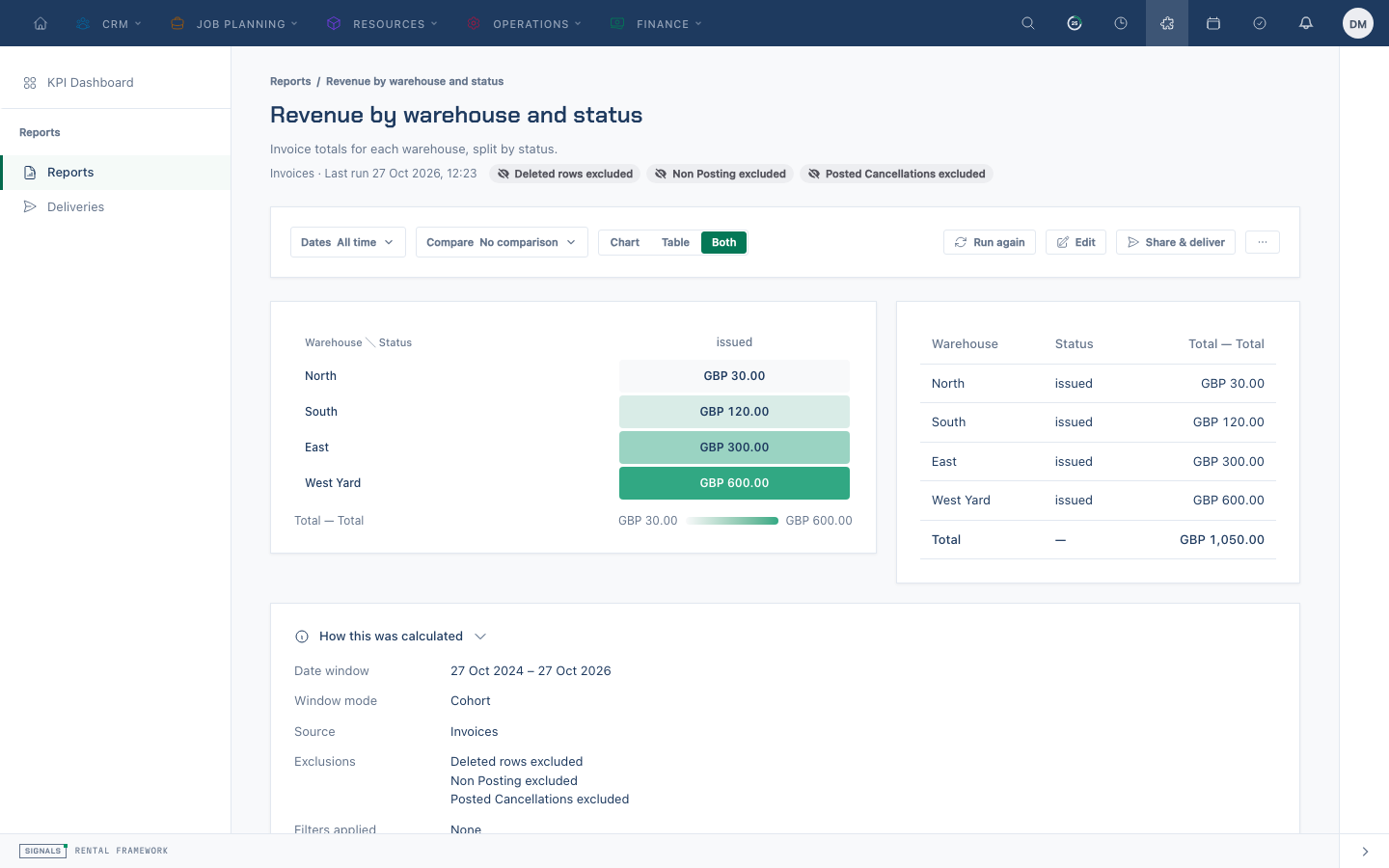This screenshot has width=1389, height=868.
Task: Open the Compare No comparison dropdown
Action: tap(502, 242)
